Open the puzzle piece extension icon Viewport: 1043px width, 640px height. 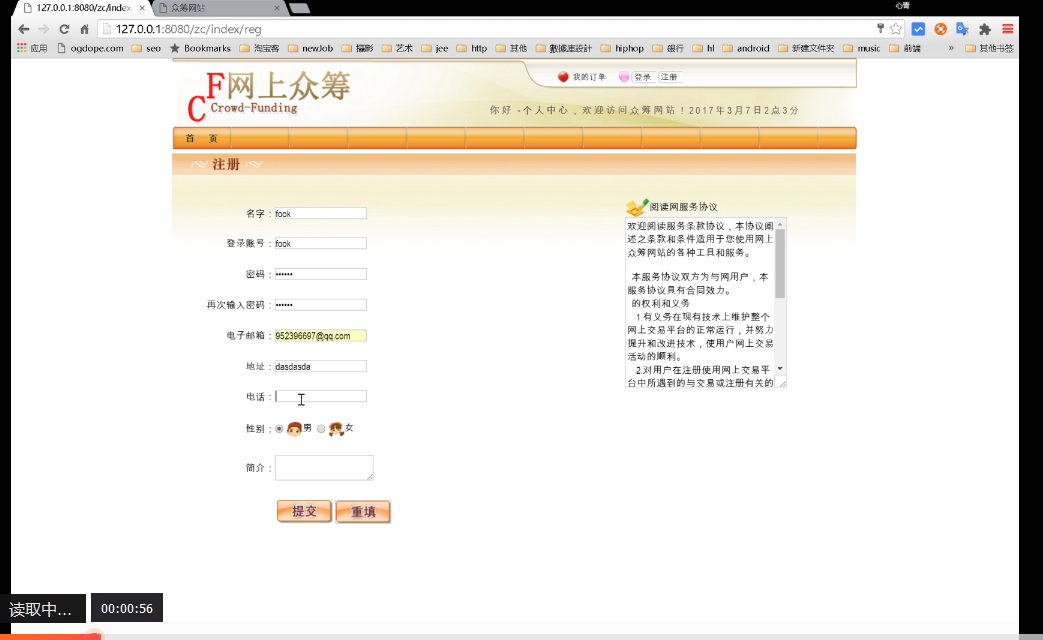(x=985, y=29)
